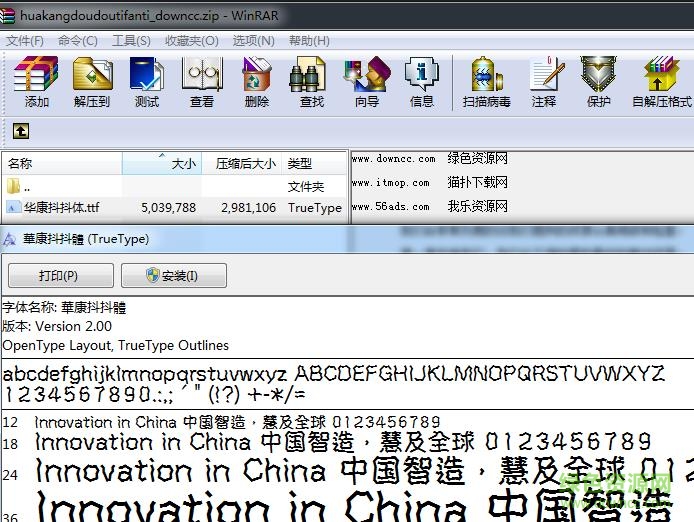Click the TrueType type cell
This screenshot has height=522, width=694.
pyautogui.click(x=315, y=208)
